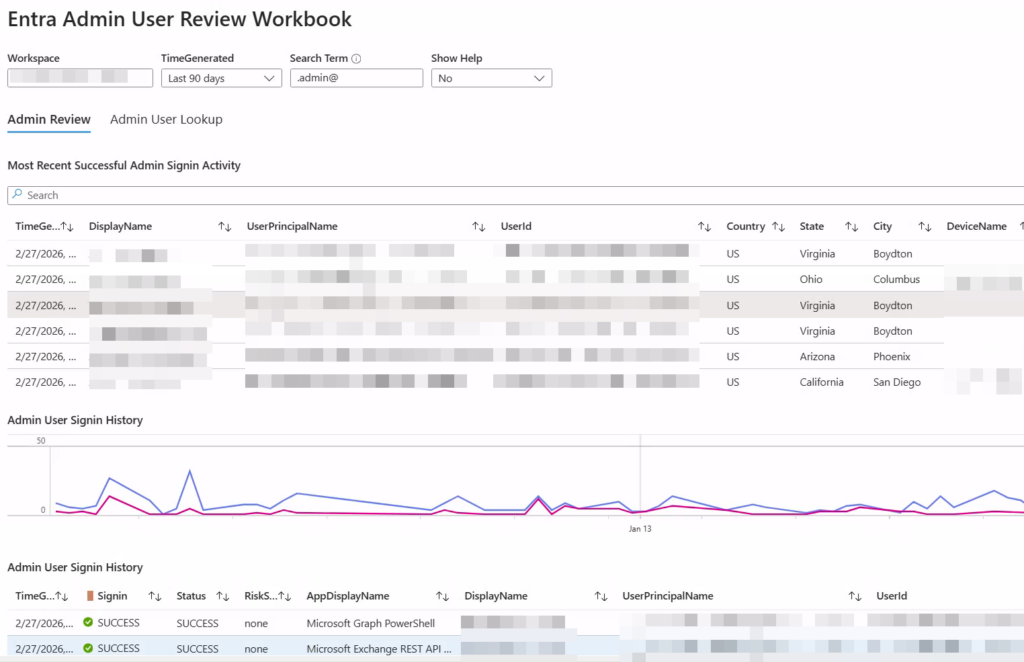Open the TimeGenerated Last 90 days dropdown

pos(221,78)
